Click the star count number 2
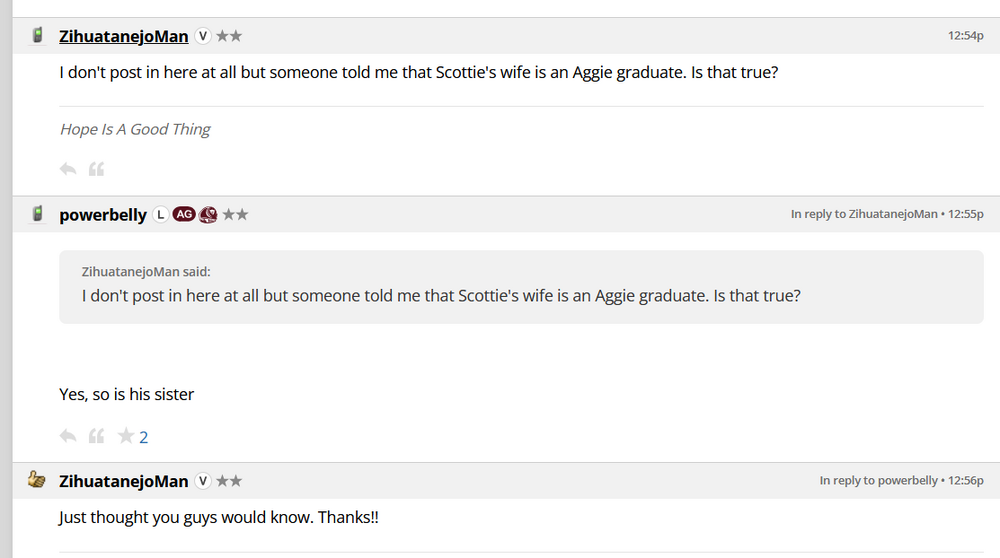 click(144, 437)
